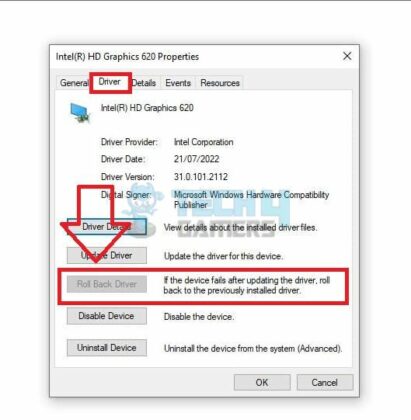This screenshot has height=420, width=411.
Task: Select the Driver tab
Action: pyautogui.click(x=109, y=82)
